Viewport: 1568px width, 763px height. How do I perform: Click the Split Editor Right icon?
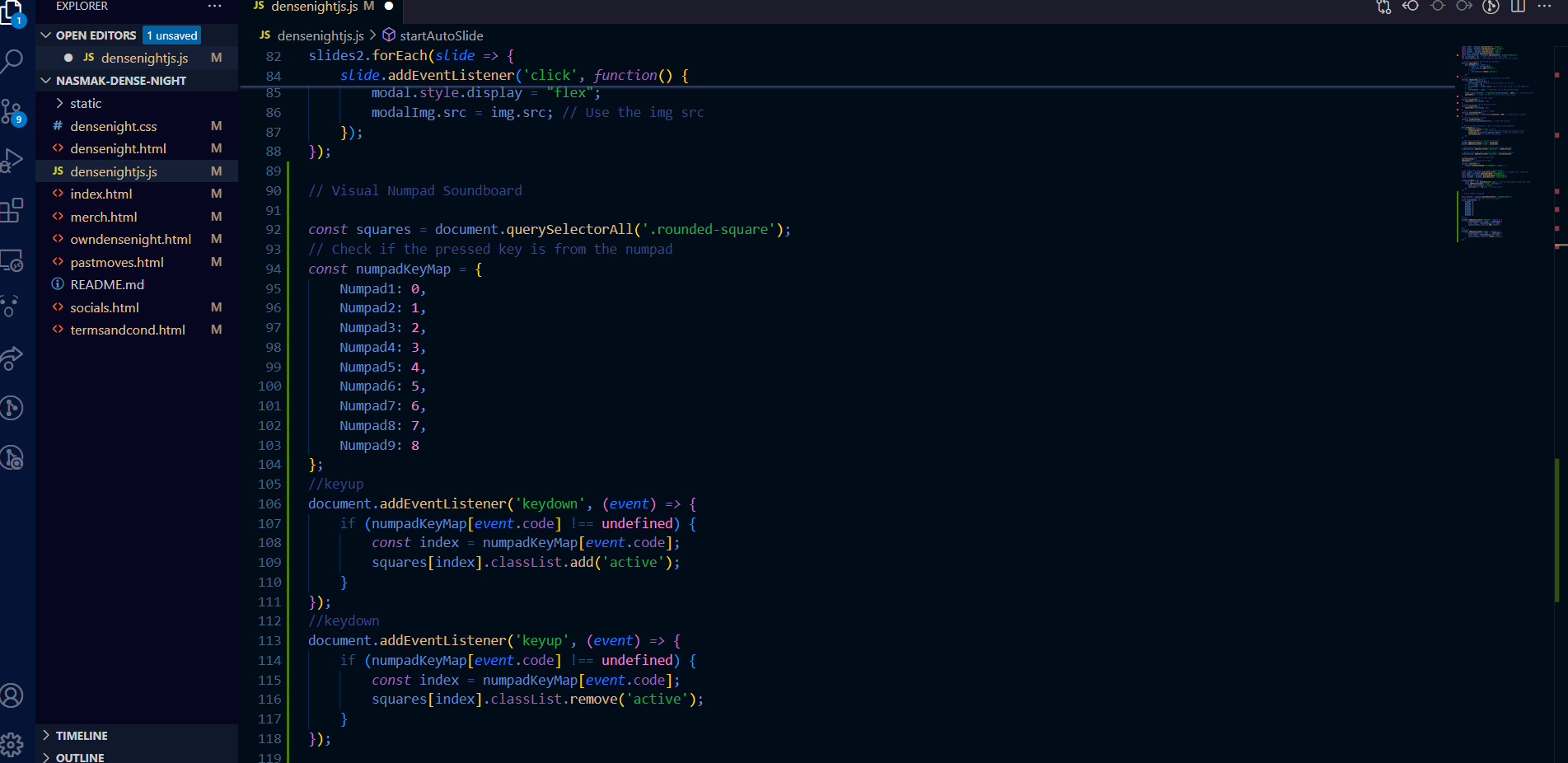tap(1518, 7)
